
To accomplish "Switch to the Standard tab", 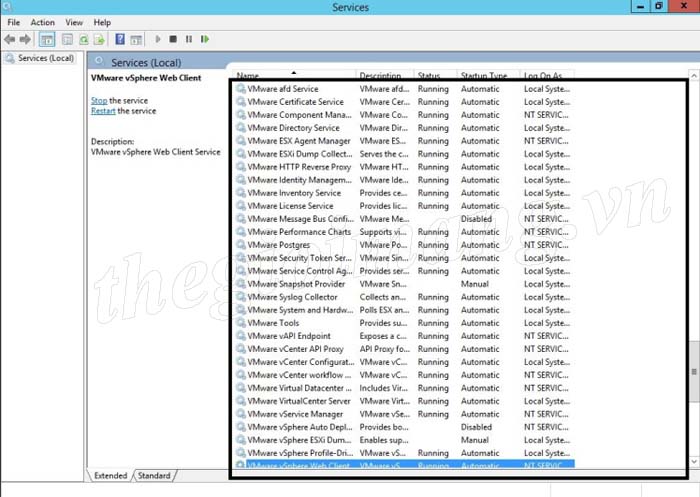I will point(154,476).
